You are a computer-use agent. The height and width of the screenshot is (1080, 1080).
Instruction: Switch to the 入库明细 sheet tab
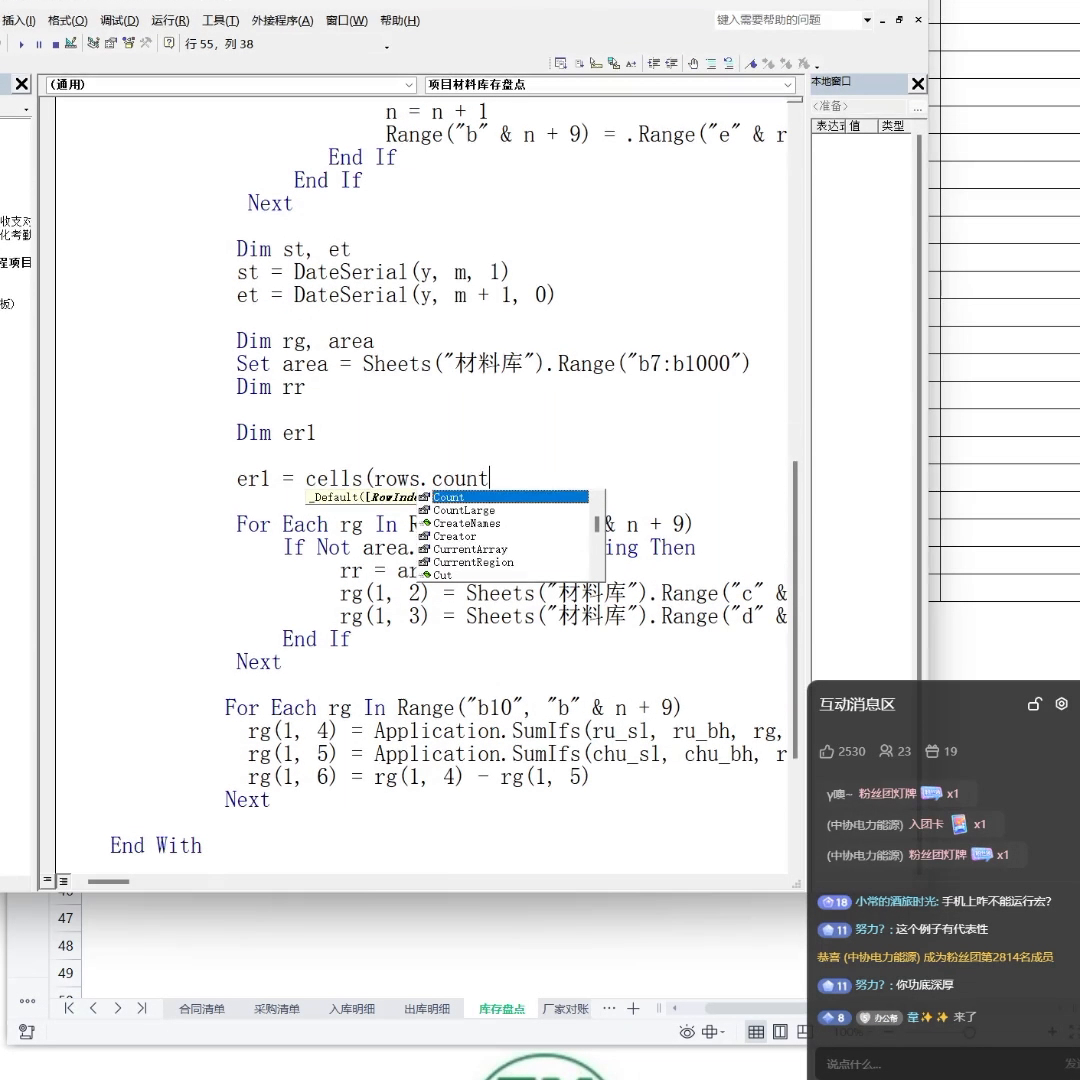coord(352,1009)
